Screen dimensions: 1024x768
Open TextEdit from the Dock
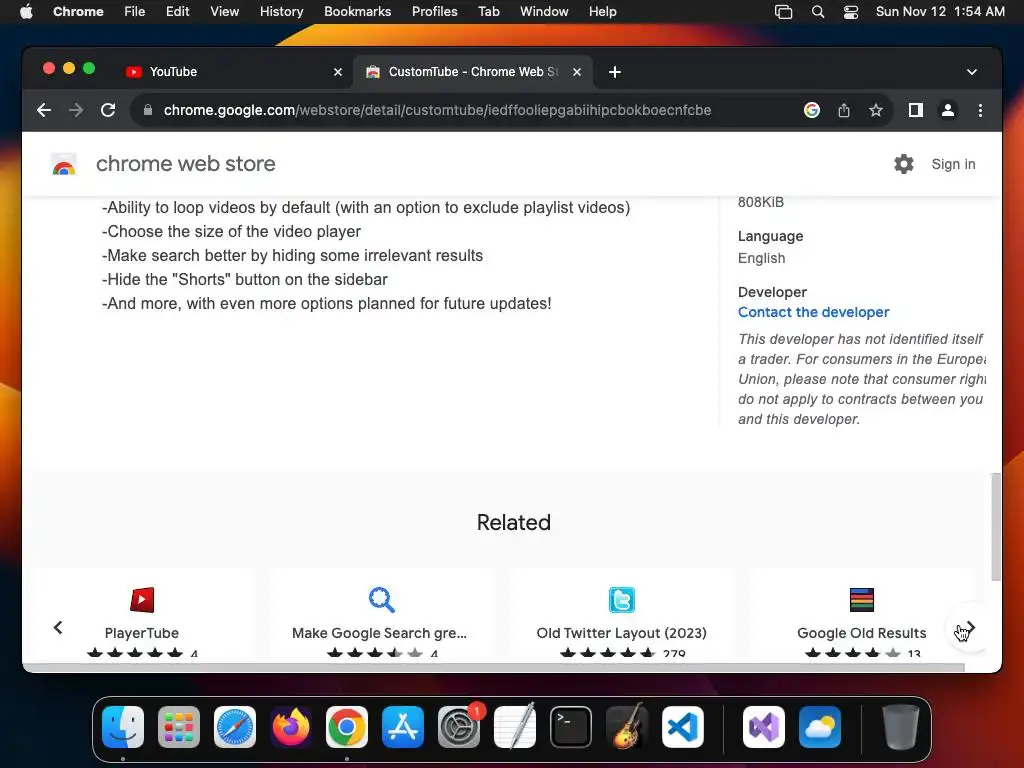(515, 727)
